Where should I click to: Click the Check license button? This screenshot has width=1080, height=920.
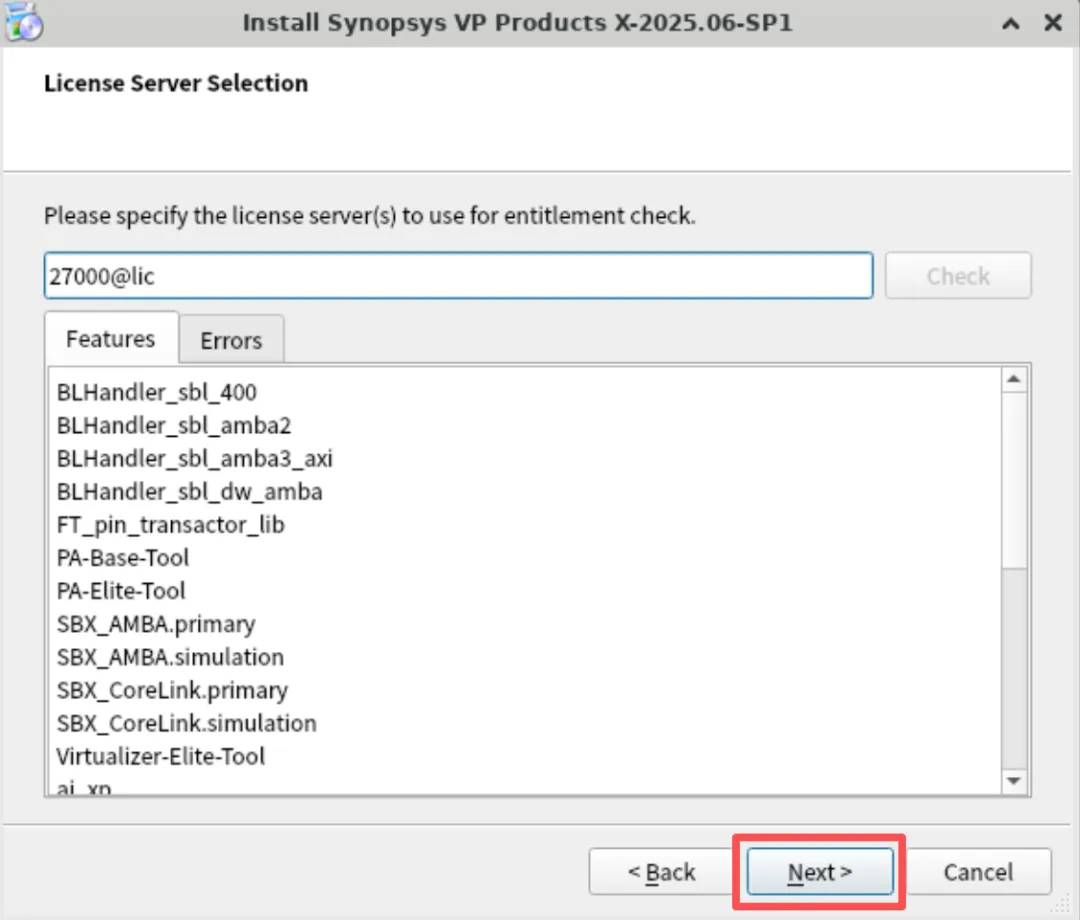pyautogui.click(x=958, y=275)
